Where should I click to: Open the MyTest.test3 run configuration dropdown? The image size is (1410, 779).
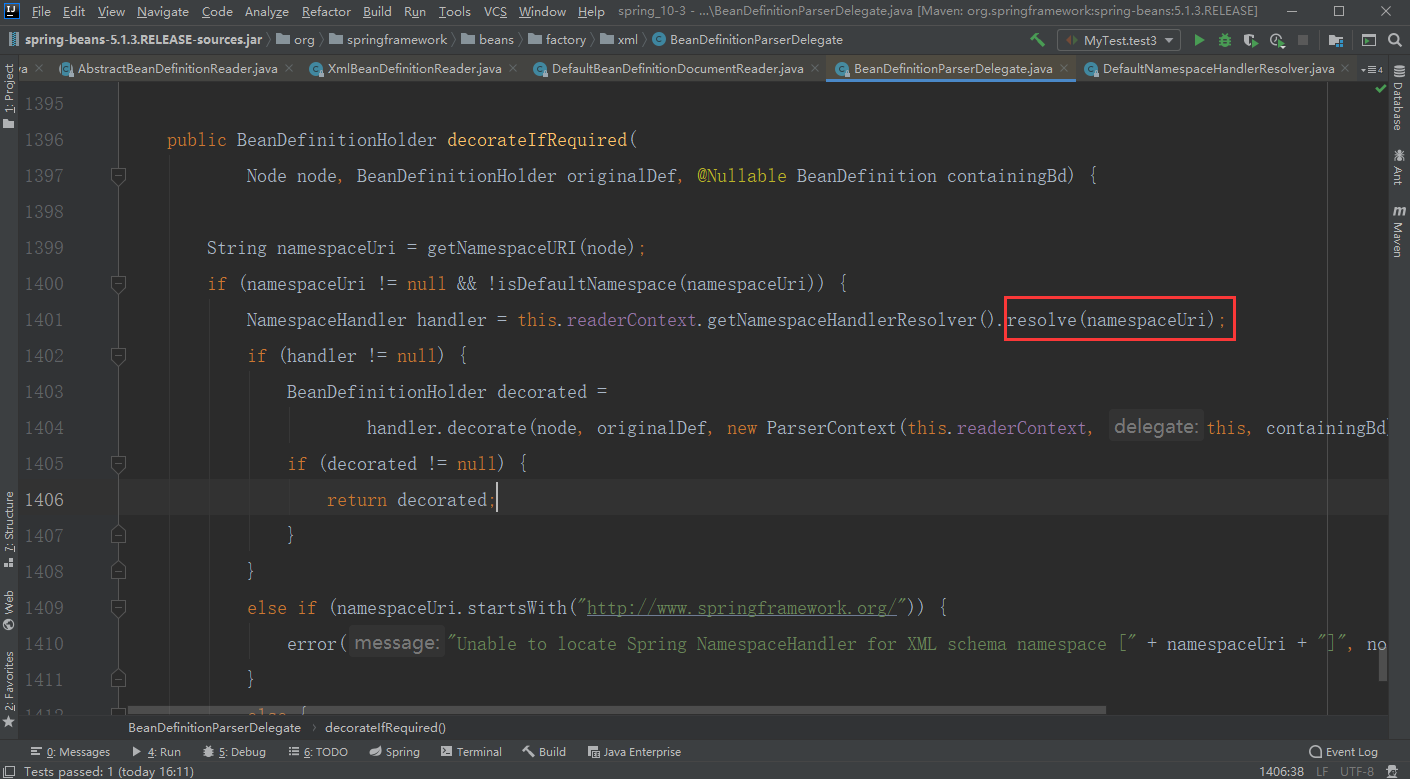[x=1118, y=40]
